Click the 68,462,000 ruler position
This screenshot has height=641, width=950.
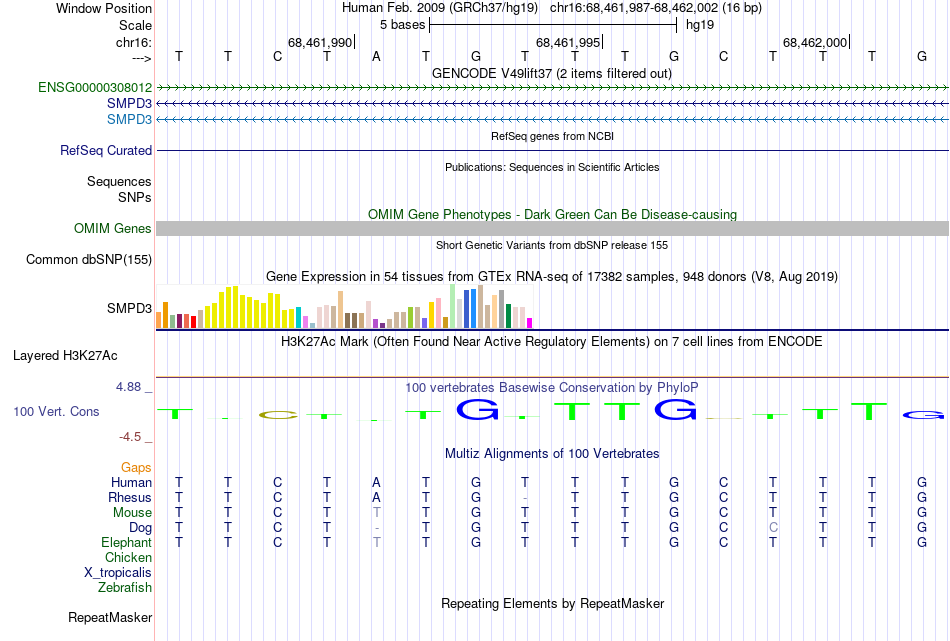815,42
